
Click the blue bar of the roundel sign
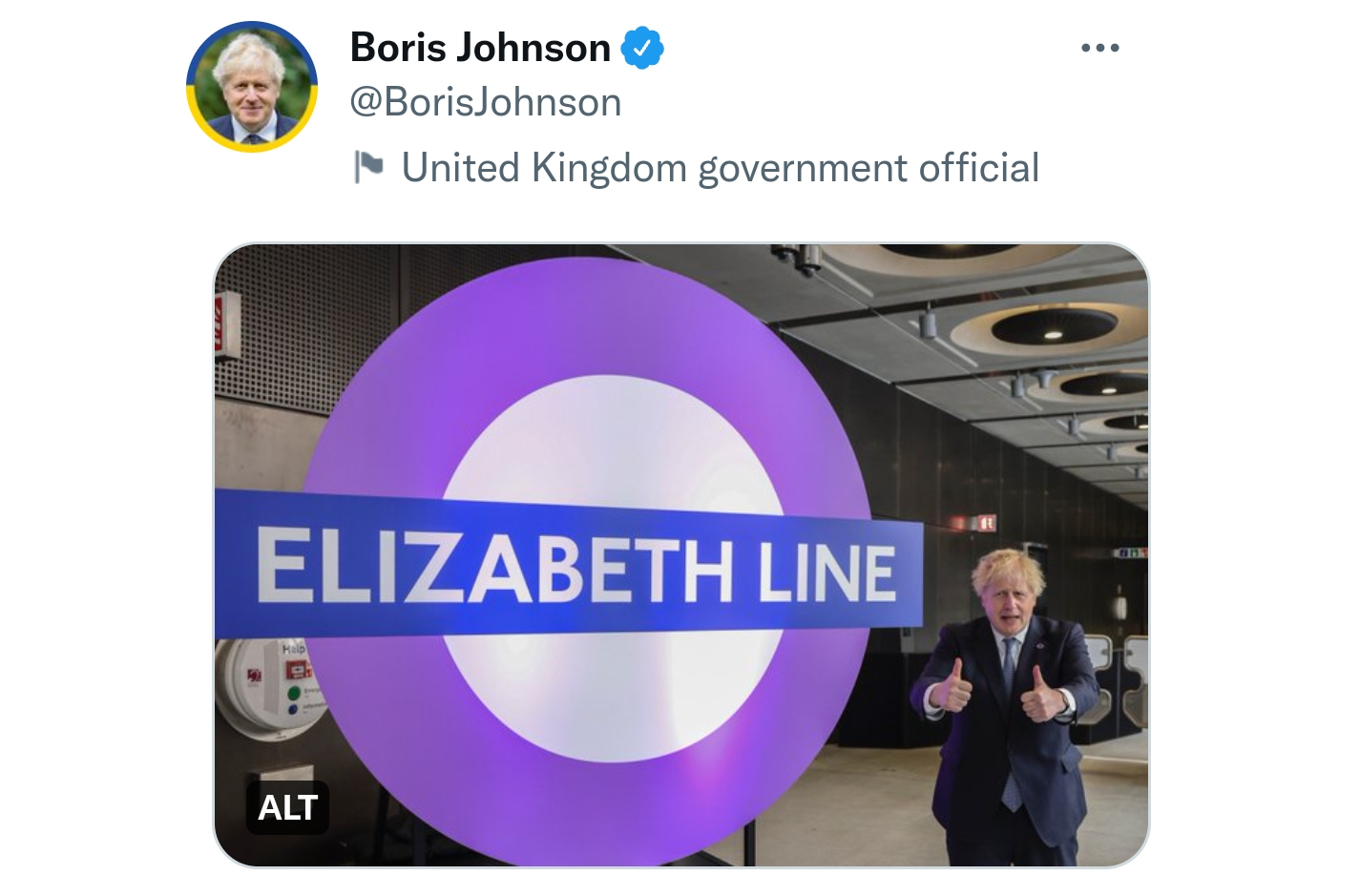(568, 565)
